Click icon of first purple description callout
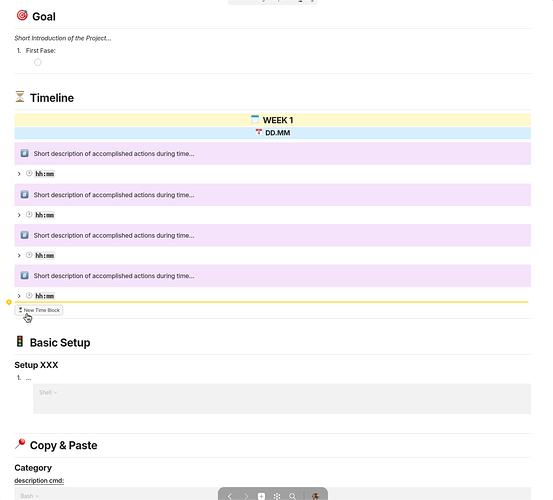The height and width of the screenshot is (500, 553). [24, 153]
